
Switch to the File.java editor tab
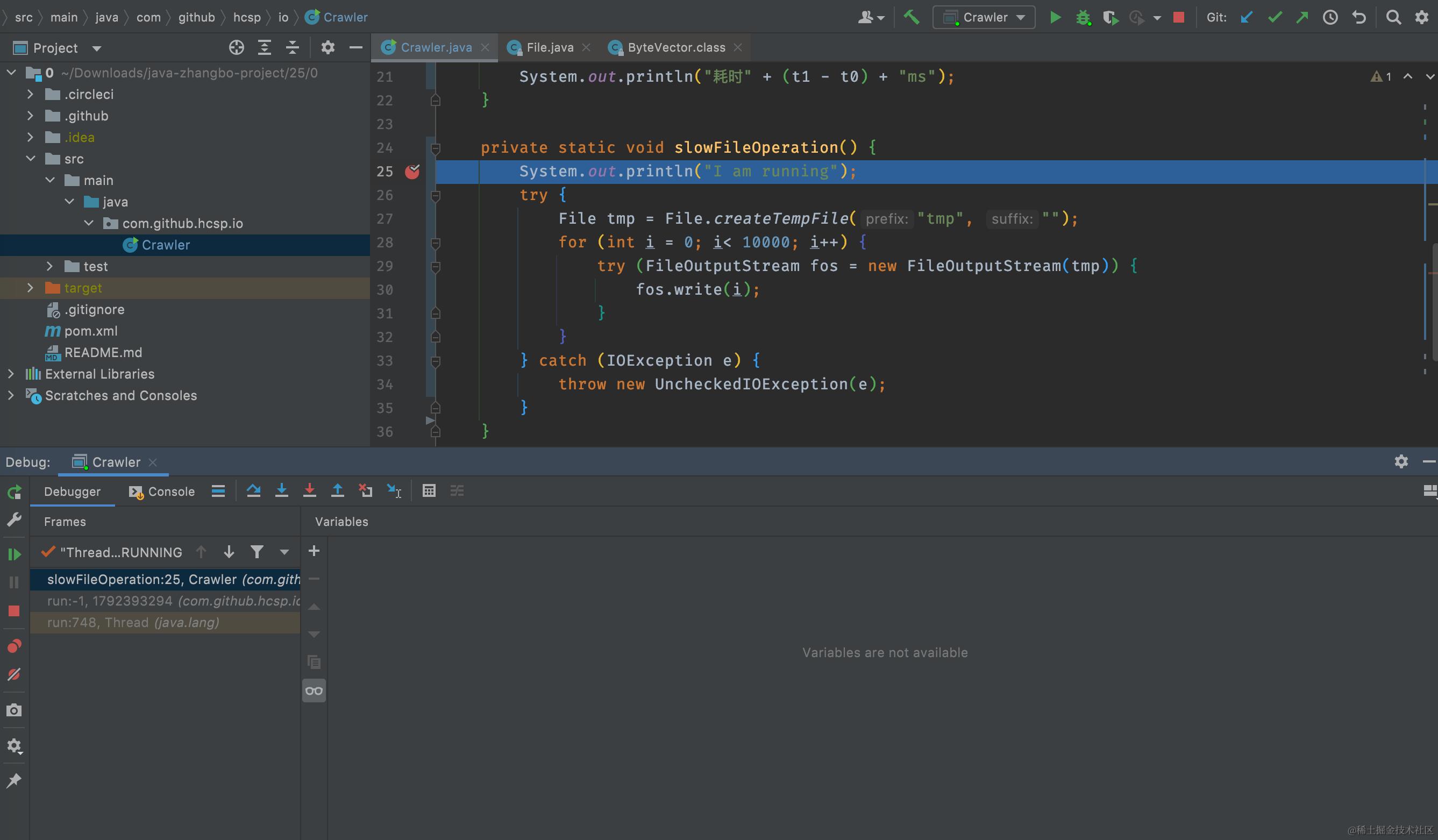[549, 47]
